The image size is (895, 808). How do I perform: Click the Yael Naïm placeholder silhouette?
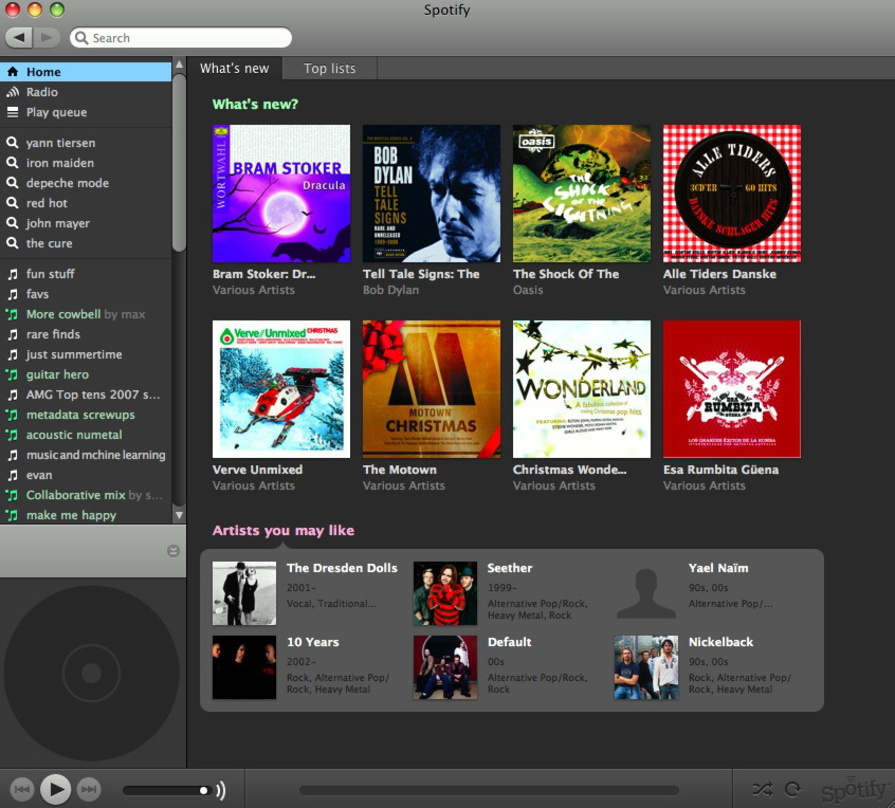pyautogui.click(x=646, y=593)
